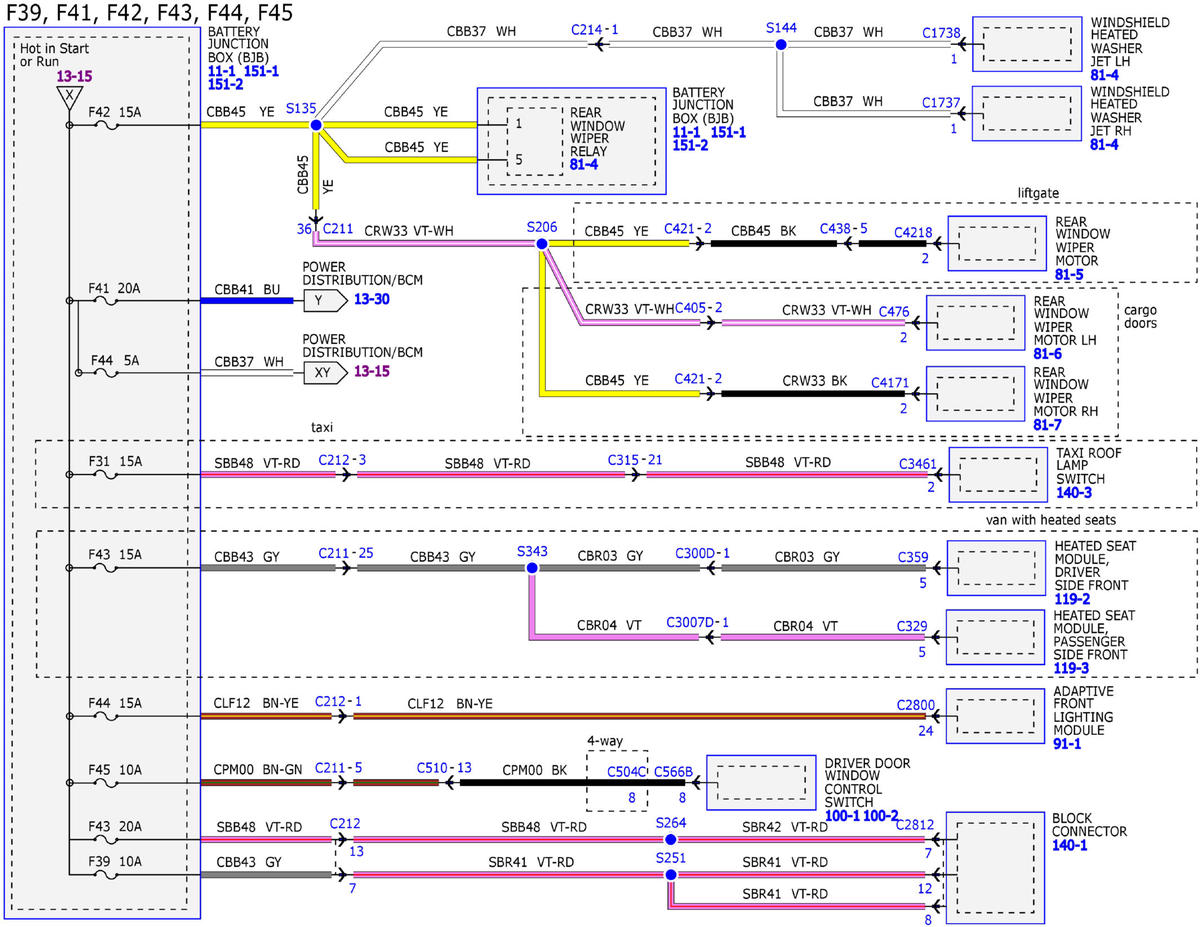Click the S251 splice junction
This screenshot has height=927, width=1200.
(x=671, y=875)
